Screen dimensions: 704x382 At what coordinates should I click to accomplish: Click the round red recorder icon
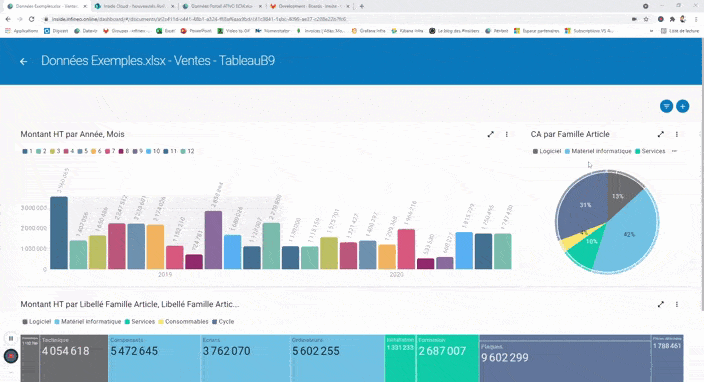[x=11, y=356]
